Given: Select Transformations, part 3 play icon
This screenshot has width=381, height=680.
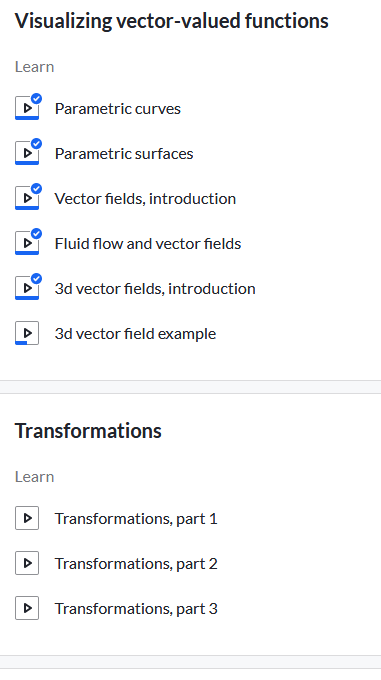Looking at the screenshot, I should coord(27,608).
